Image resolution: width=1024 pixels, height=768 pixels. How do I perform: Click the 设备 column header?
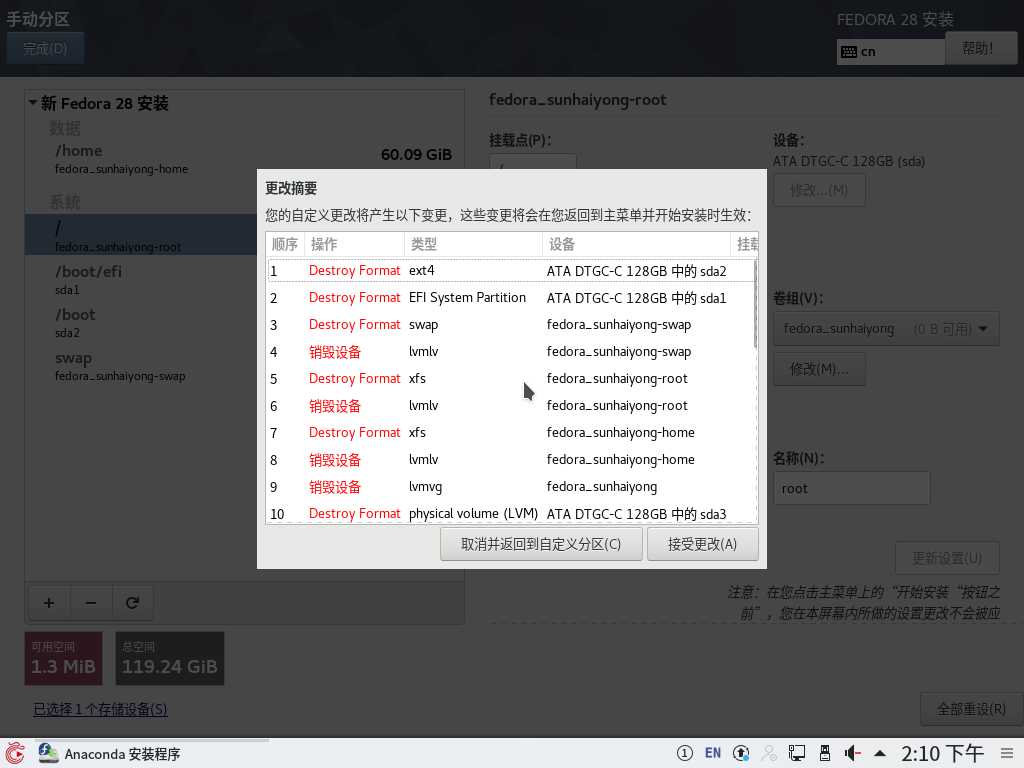[x=636, y=244]
